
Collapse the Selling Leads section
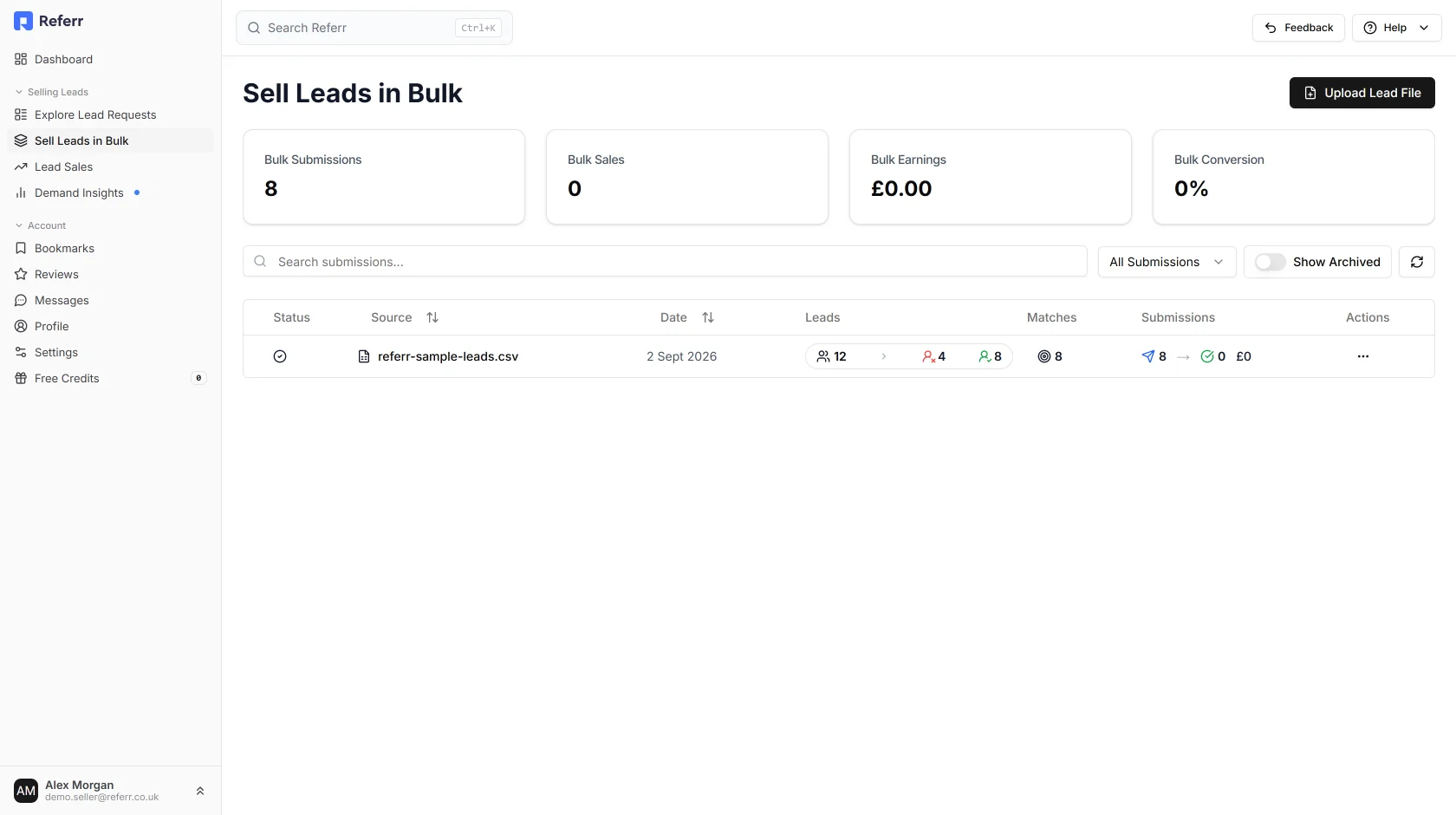pyautogui.click(x=52, y=92)
